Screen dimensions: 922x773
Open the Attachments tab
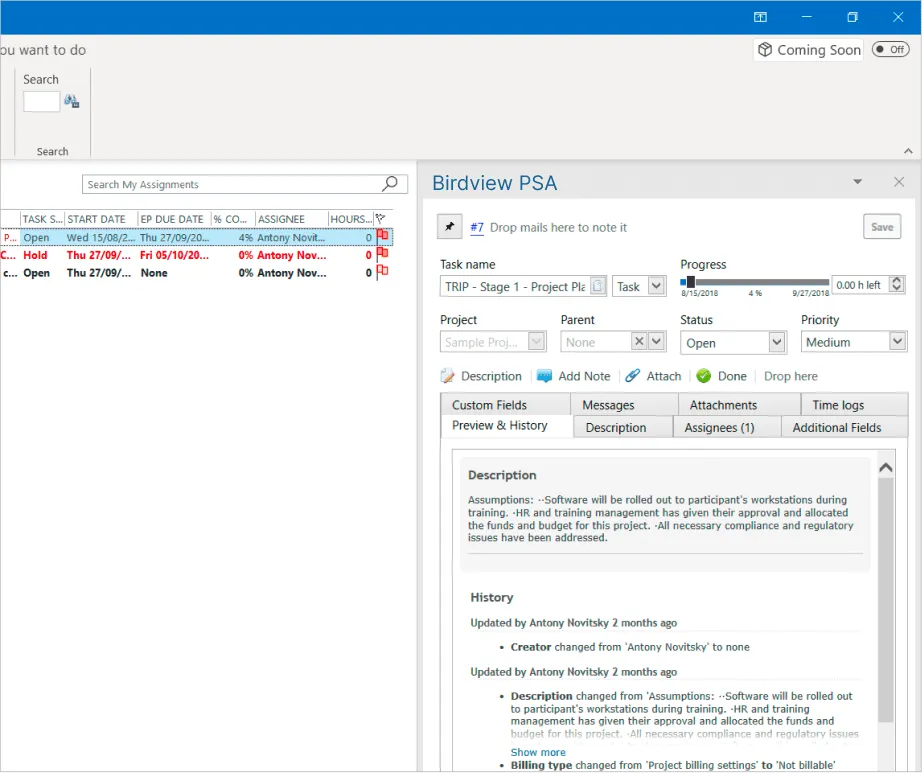pos(740,404)
